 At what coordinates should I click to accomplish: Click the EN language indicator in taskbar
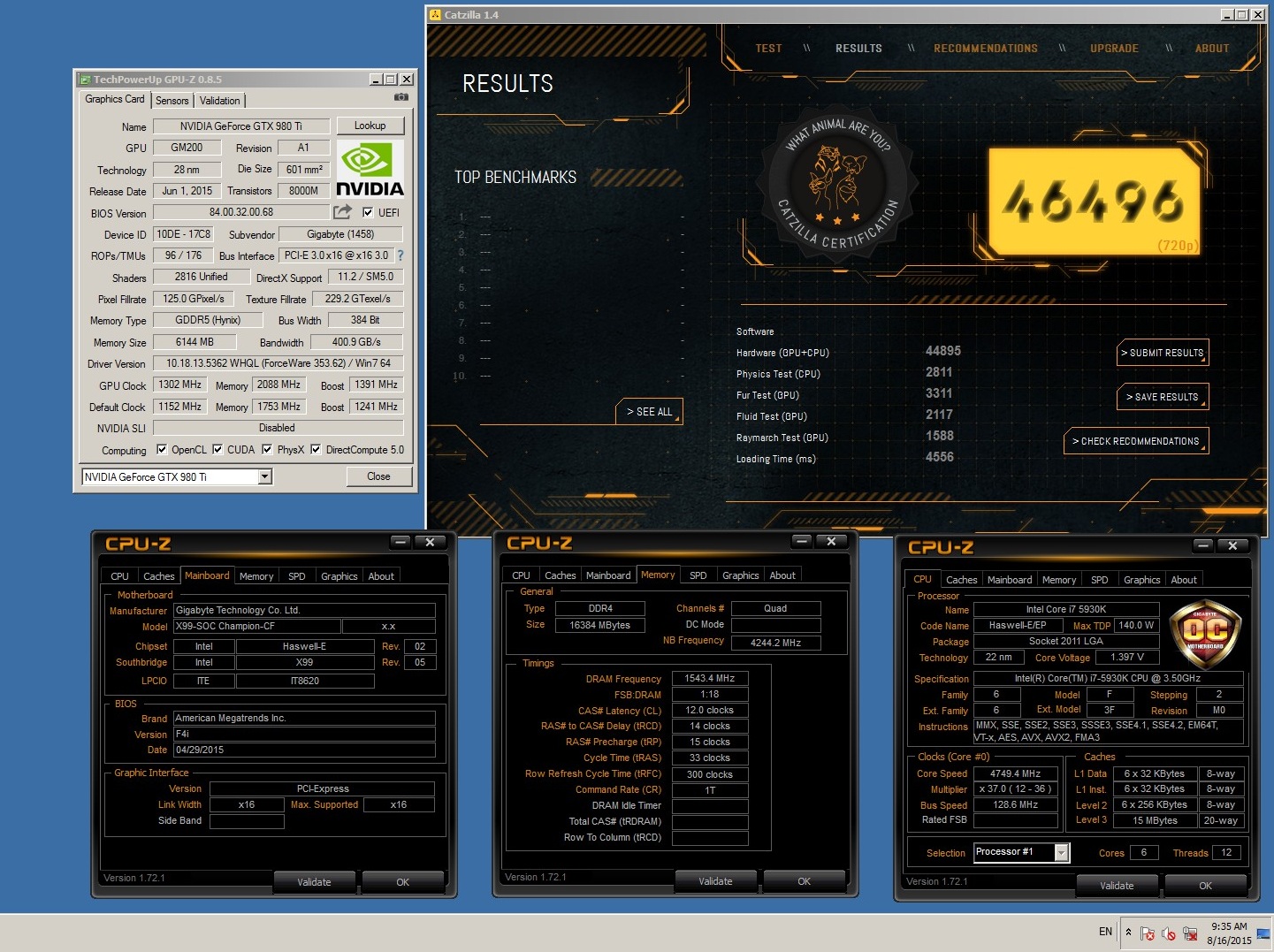pos(1105,932)
